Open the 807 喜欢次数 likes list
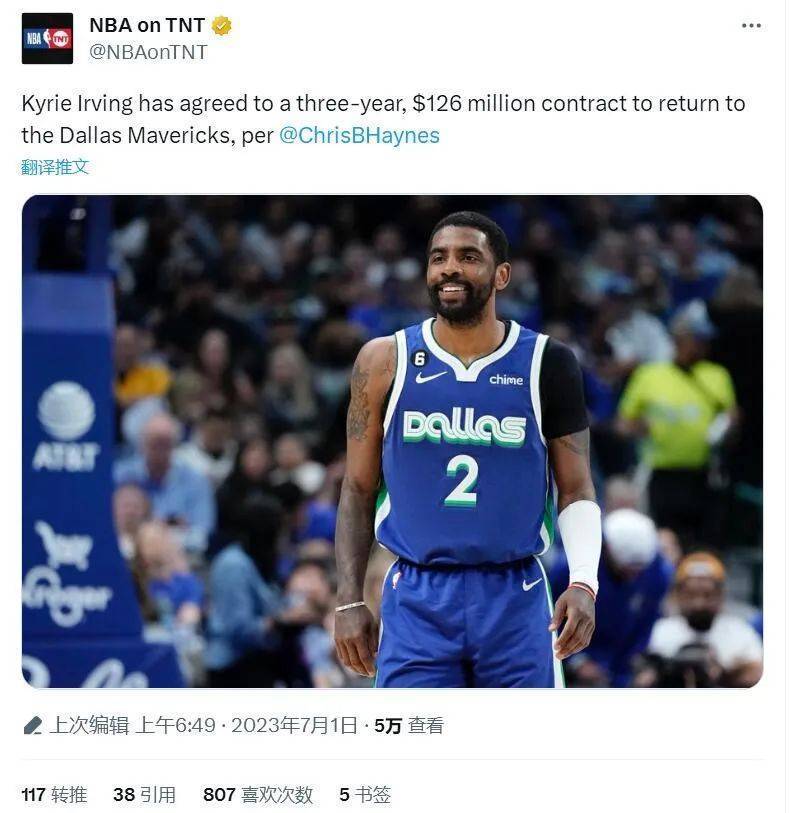The image size is (790, 813). [x=258, y=794]
